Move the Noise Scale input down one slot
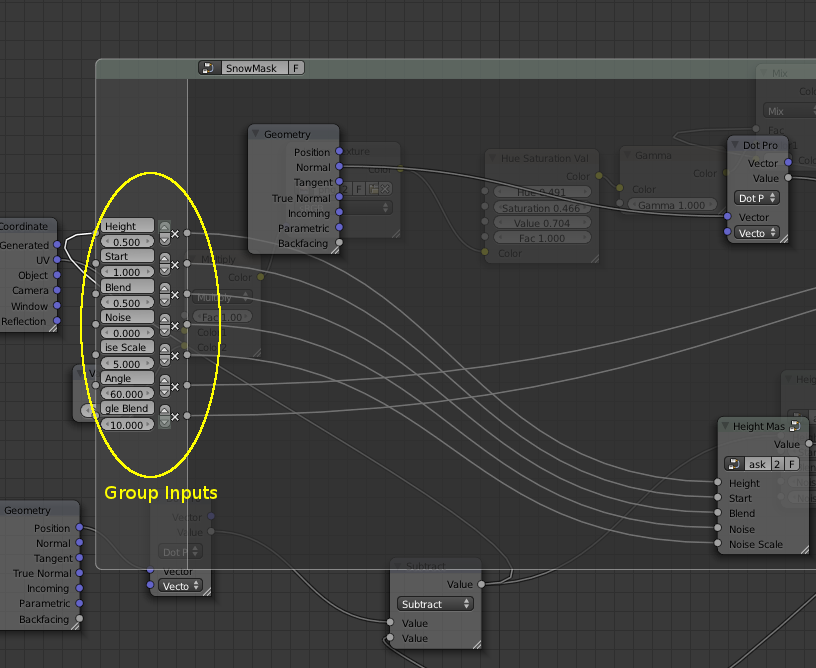The height and width of the screenshot is (668, 816). tap(164, 361)
